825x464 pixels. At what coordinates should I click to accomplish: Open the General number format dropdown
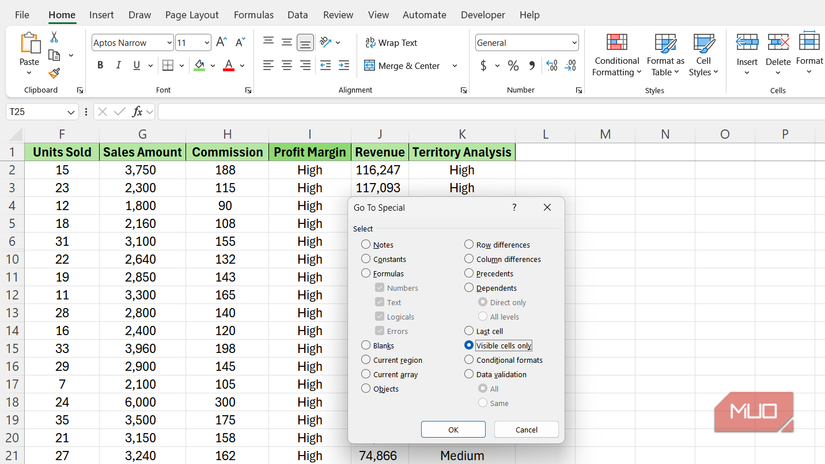click(x=574, y=43)
